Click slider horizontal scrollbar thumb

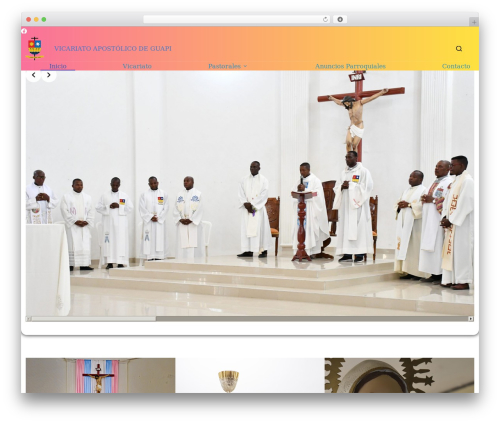click(93, 319)
